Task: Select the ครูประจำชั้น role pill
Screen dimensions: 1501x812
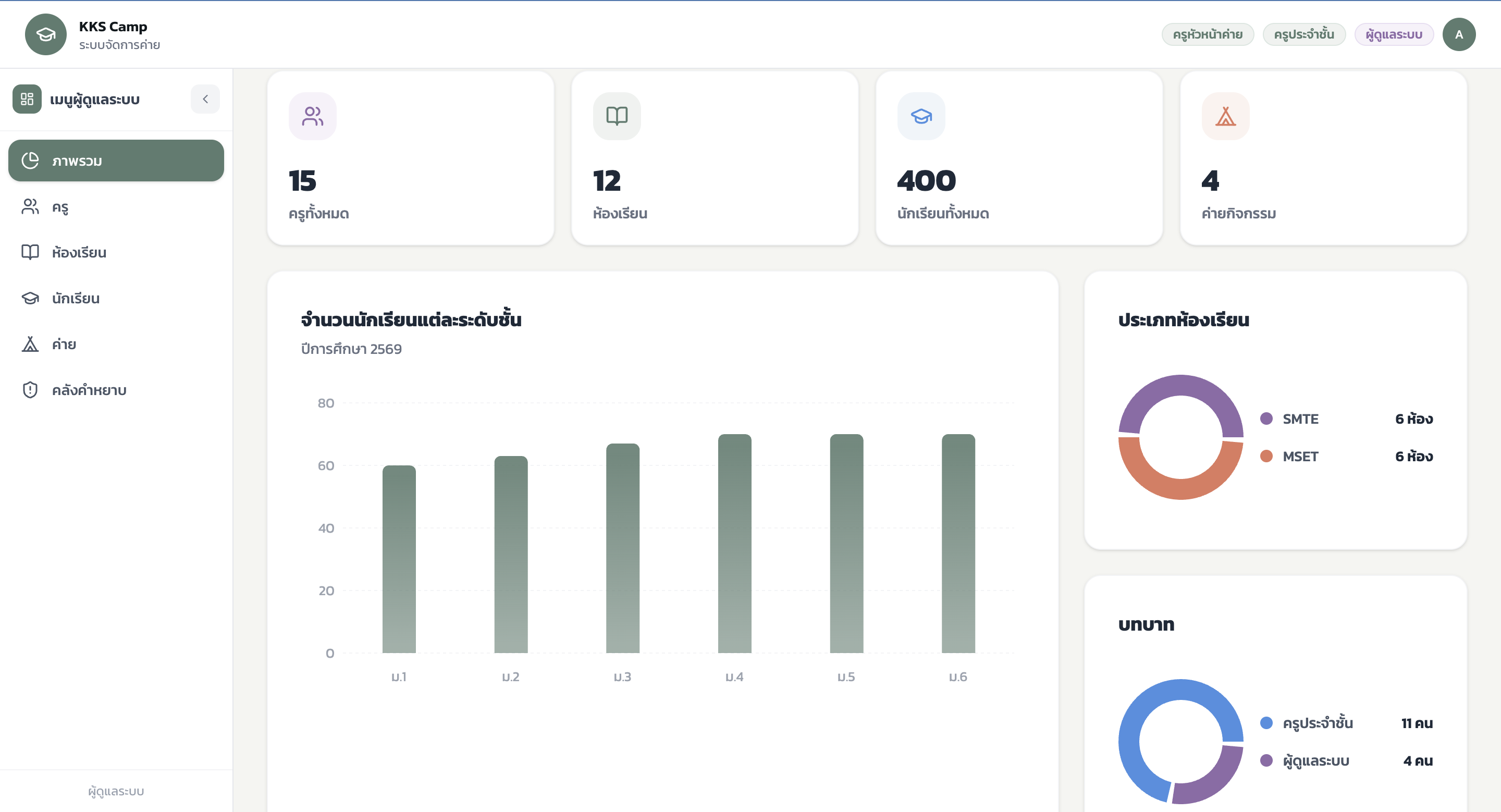Action: point(1303,34)
